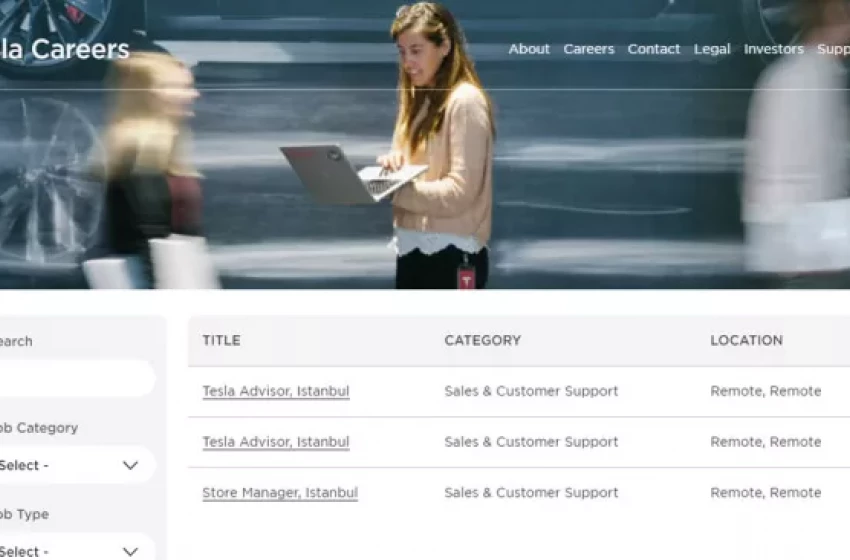Click the CATEGORY column header
This screenshot has height=560, width=850.
[x=482, y=340]
